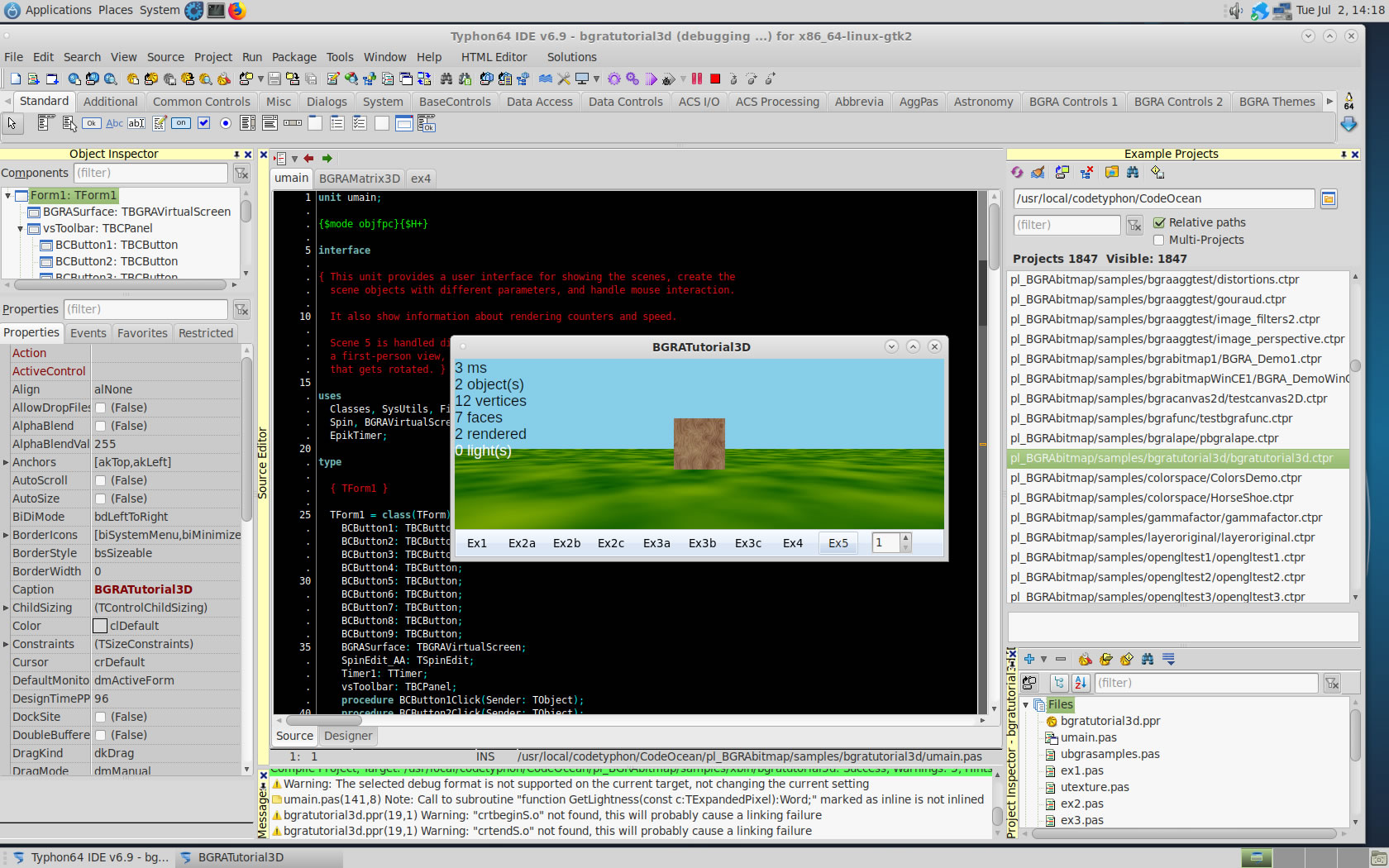
Task: Show more component palette tabs via right arrow
Action: tap(1329, 102)
